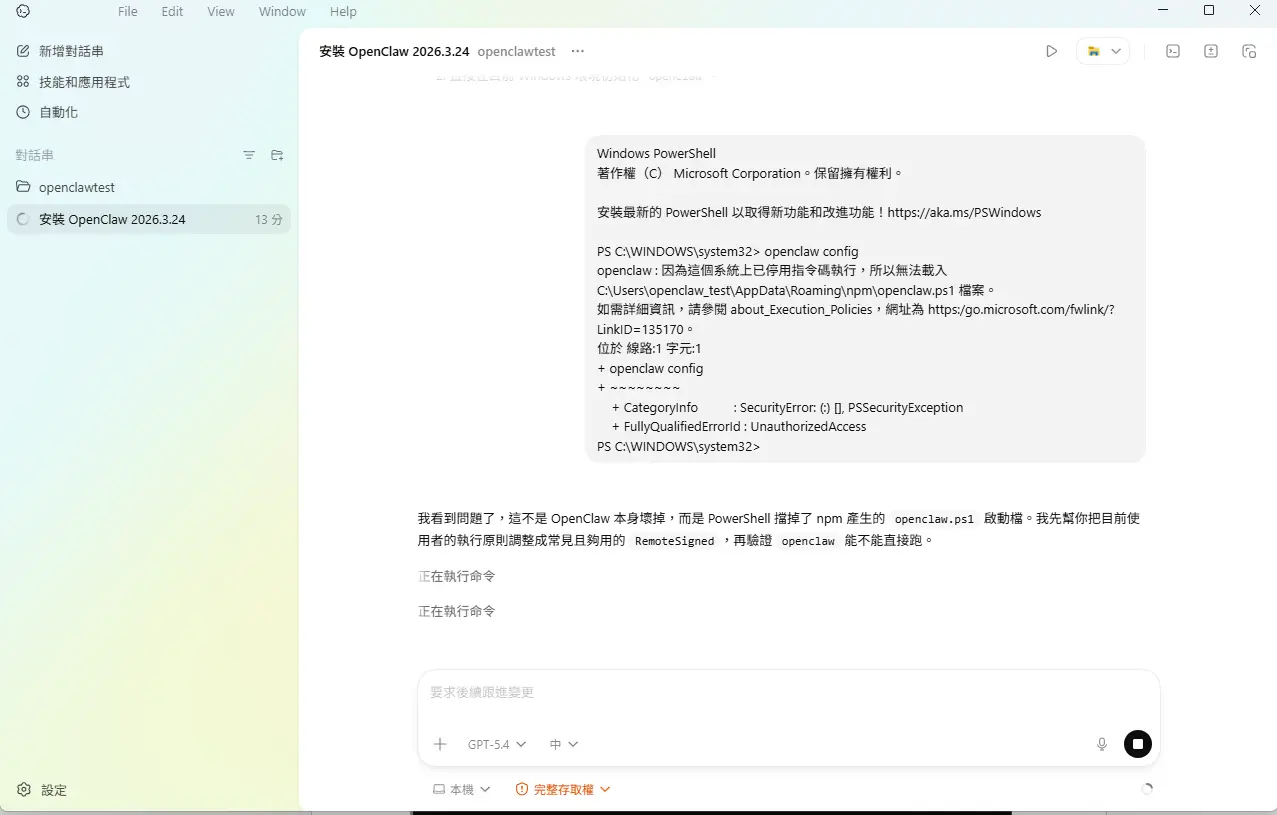
Task: Open the 本機 environment dropdown
Action: click(x=461, y=789)
